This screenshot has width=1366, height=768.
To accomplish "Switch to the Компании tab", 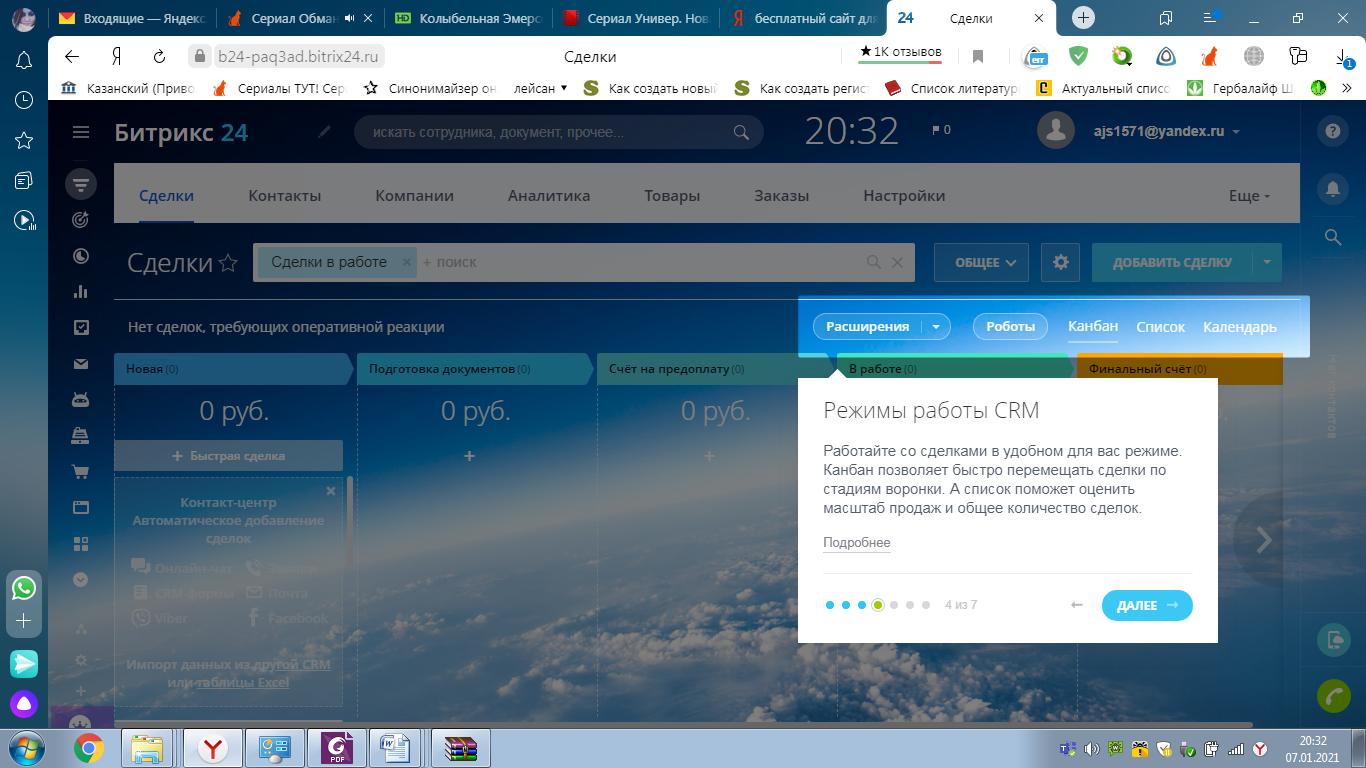I will pos(415,196).
